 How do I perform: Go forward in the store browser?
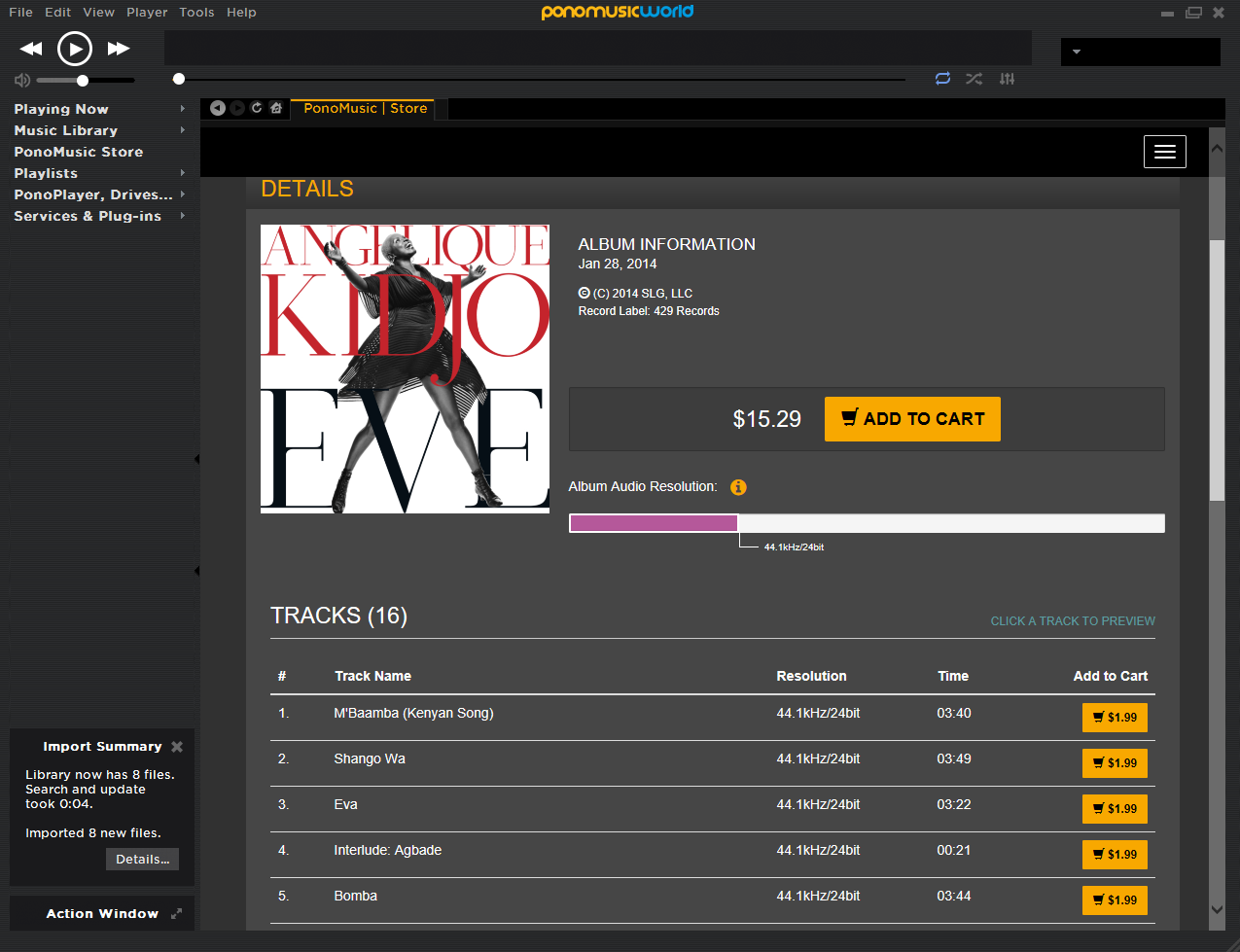pos(237,108)
